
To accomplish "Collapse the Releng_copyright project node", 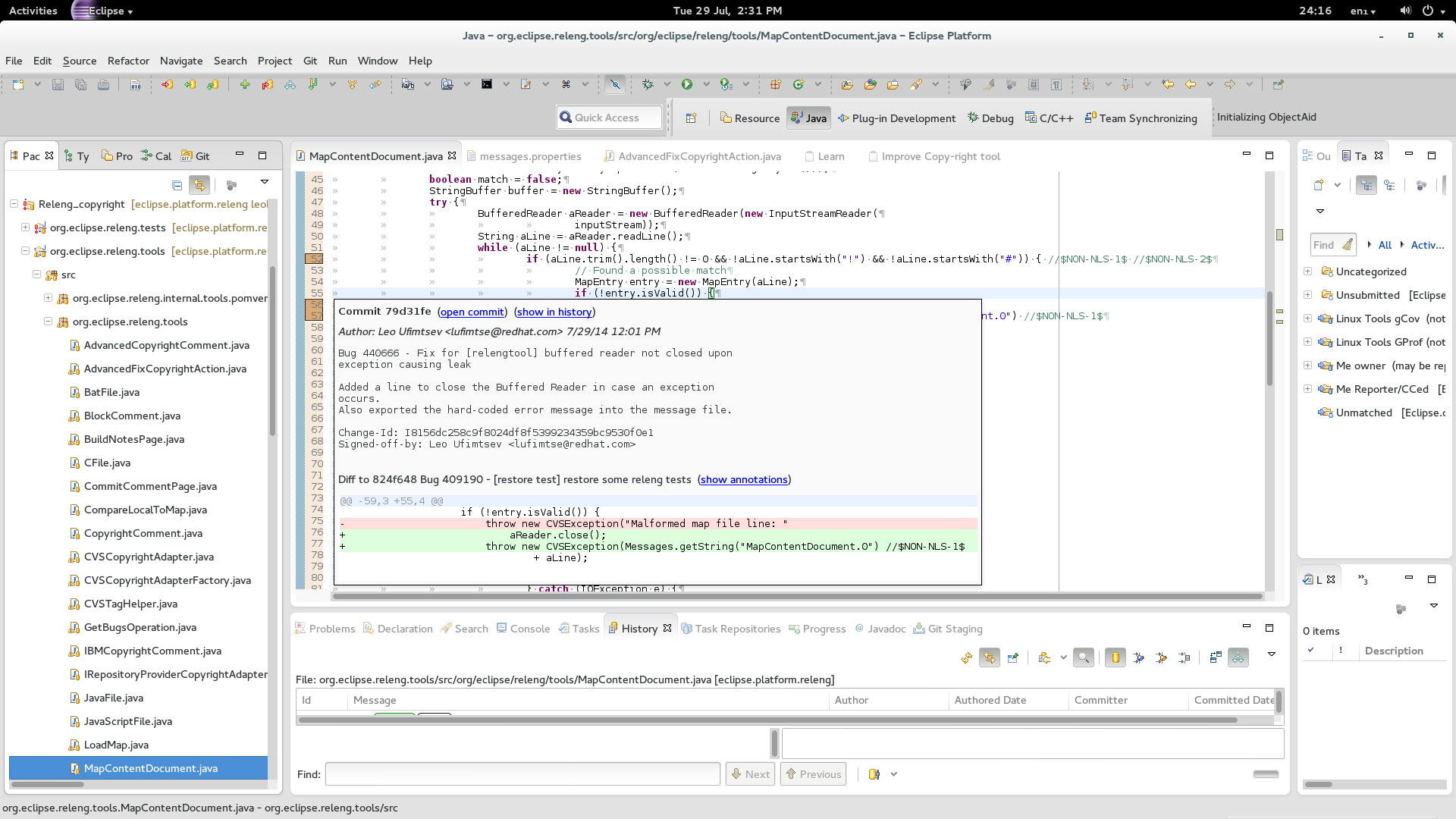I will (14, 204).
